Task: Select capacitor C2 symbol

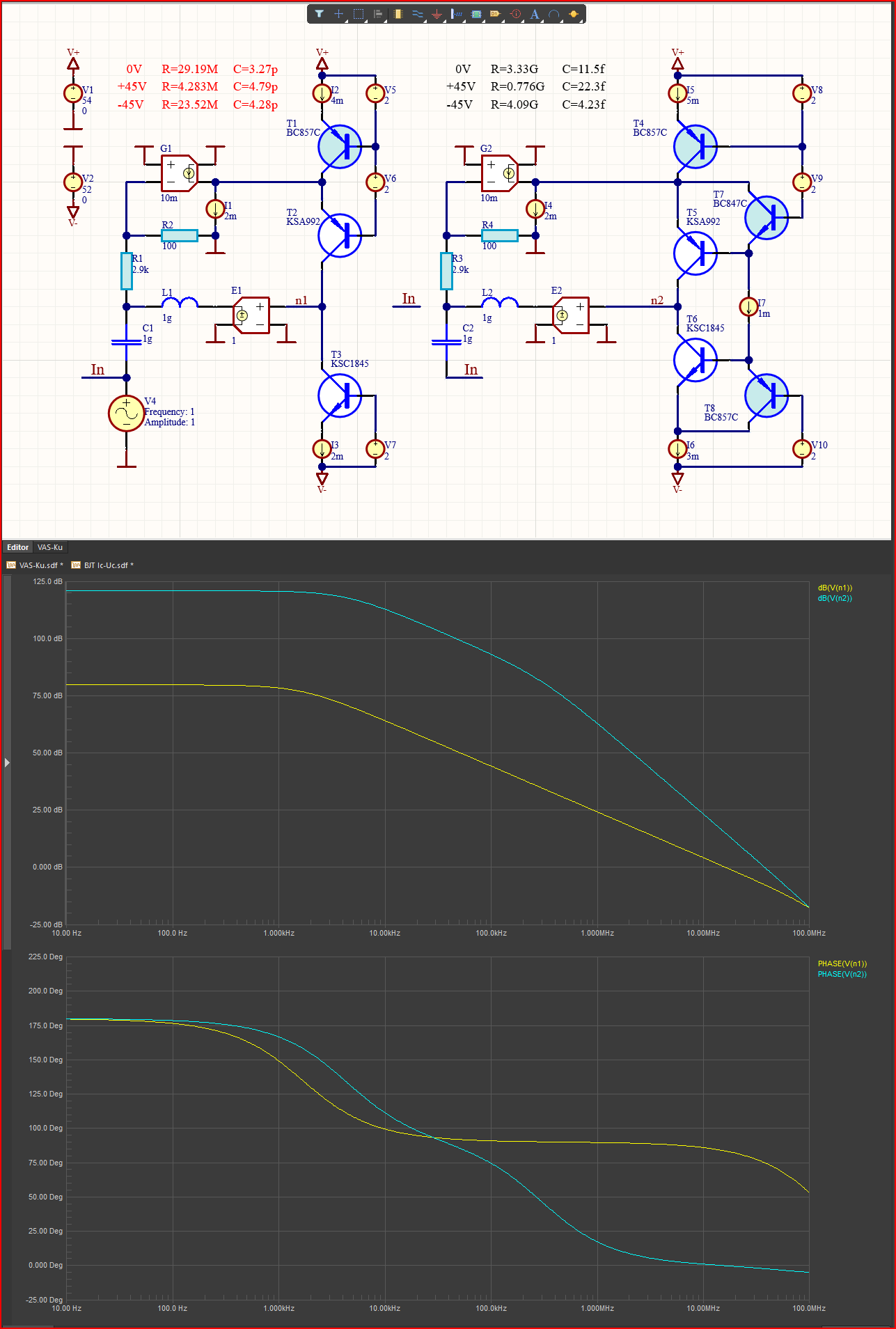Action: (446, 342)
